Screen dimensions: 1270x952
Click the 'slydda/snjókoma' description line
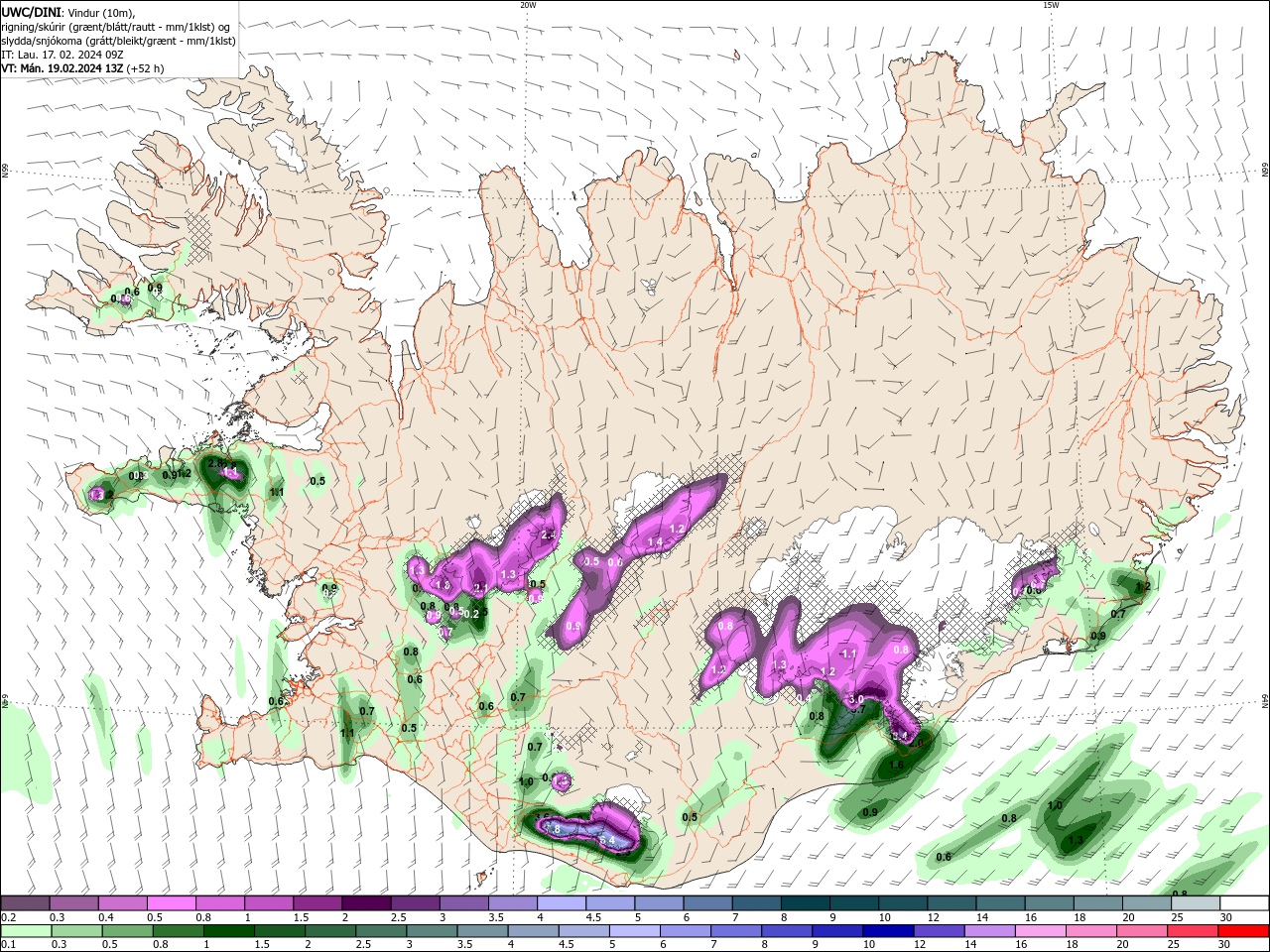coord(118,41)
